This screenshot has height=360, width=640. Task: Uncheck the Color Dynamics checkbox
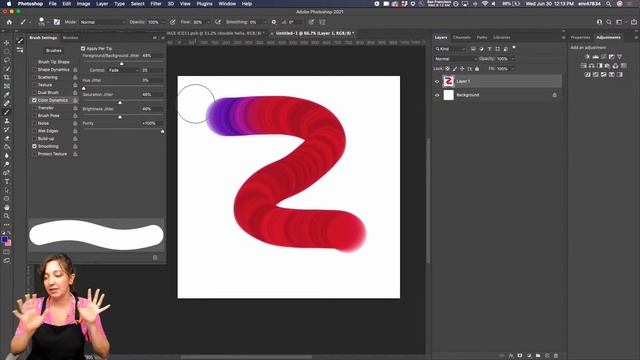[x=34, y=100]
